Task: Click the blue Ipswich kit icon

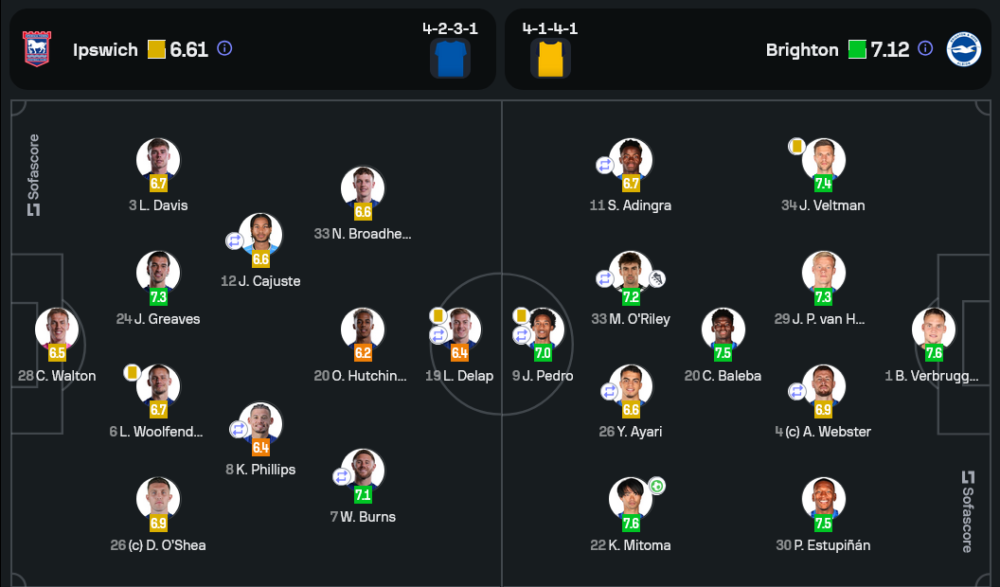Action: [x=451, y=59]
